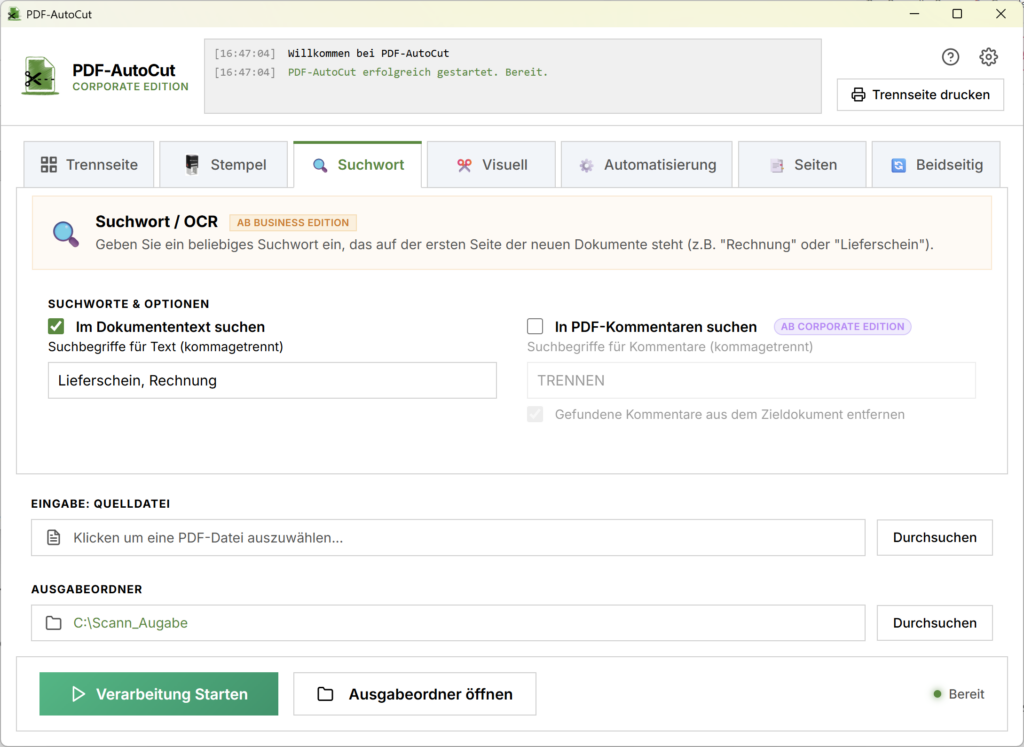Click the Bereit status text
Image resolution: width=1024 pixels, height=747 pixels.
(x=966, y=694)
